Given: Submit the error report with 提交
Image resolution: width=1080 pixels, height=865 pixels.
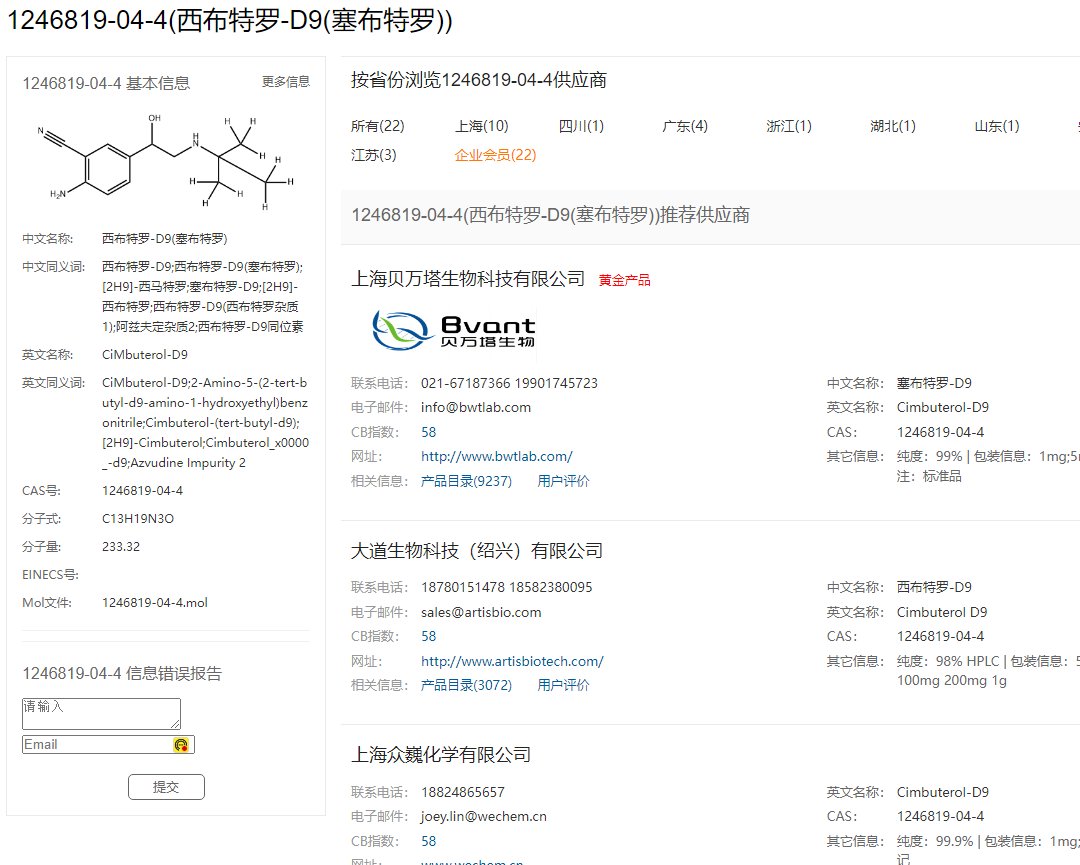Looking at the screenshot, I should point(166,787).
